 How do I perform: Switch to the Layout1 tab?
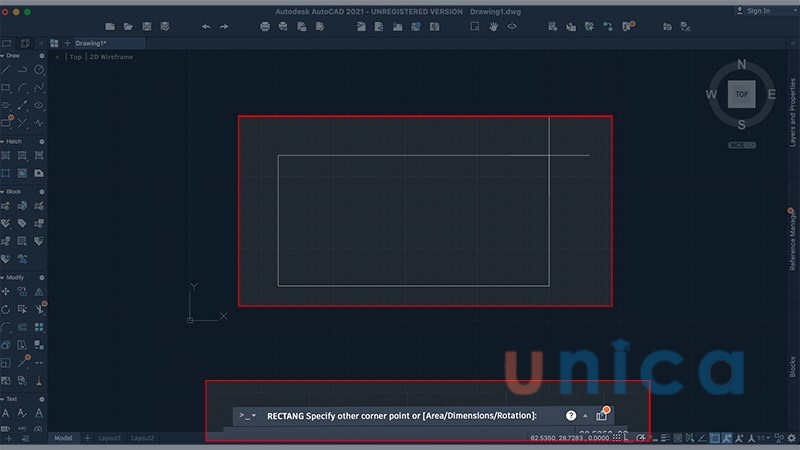(x=109, y=438)
